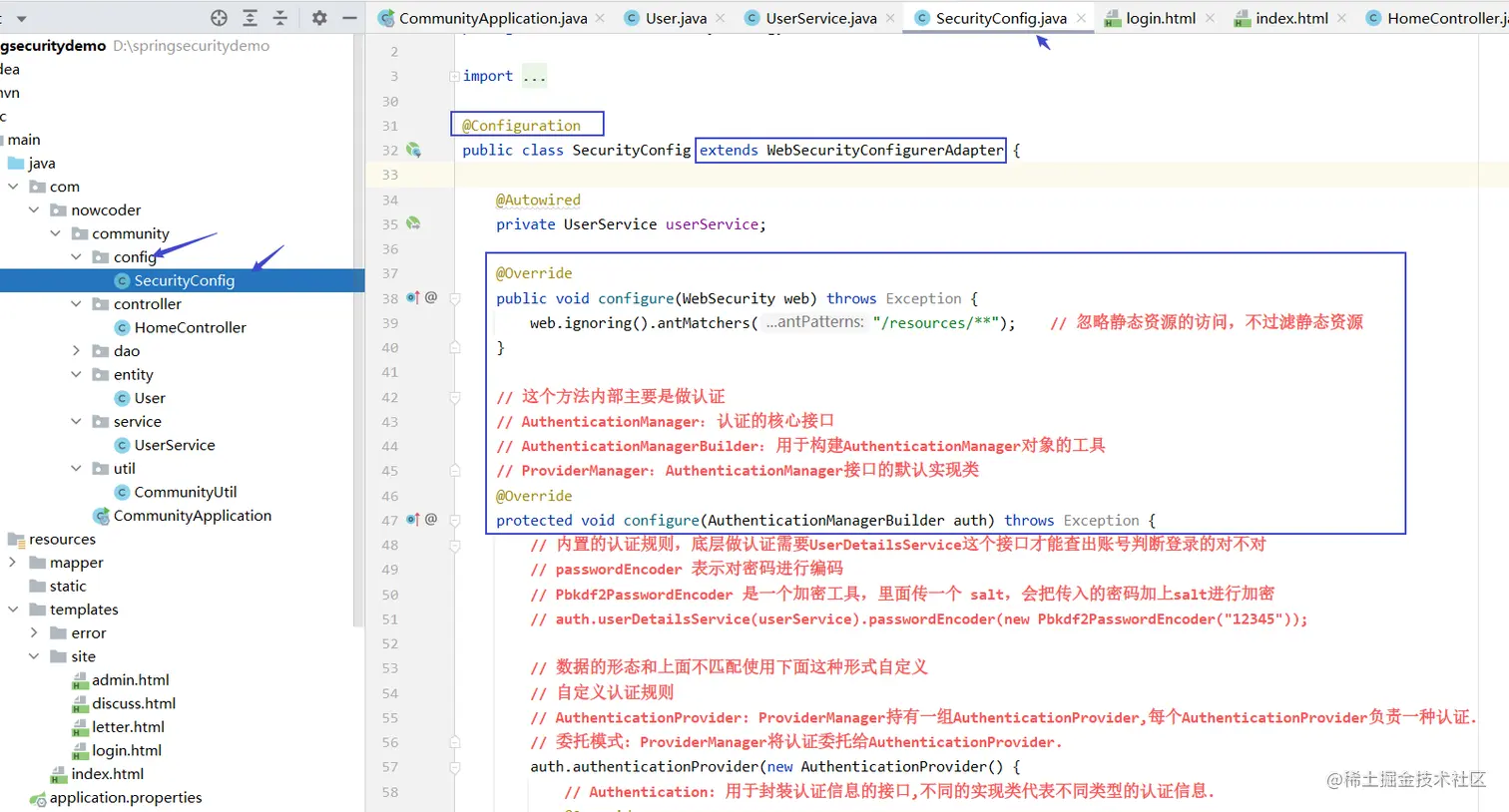
Task: Click the Spring bean gutter icon on line 32
Action: click(413, 150)
